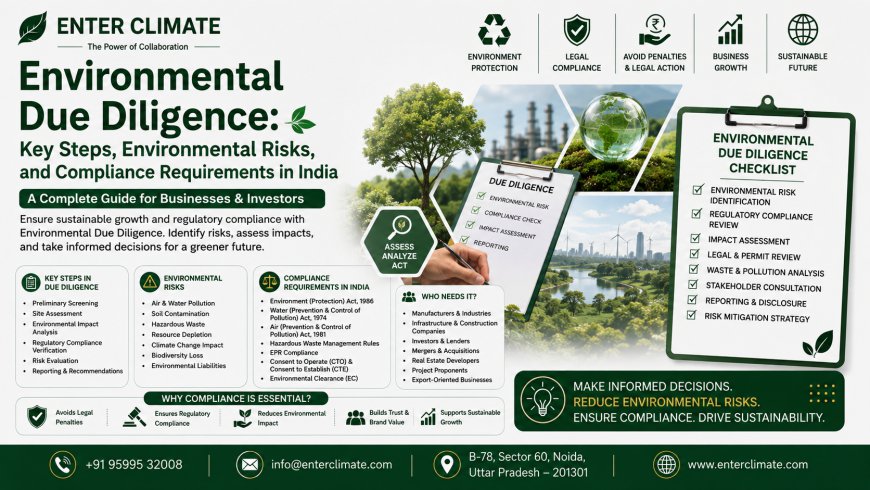
Task: Click the Environment Protection recycle icon
Action: tap(494, 30)
